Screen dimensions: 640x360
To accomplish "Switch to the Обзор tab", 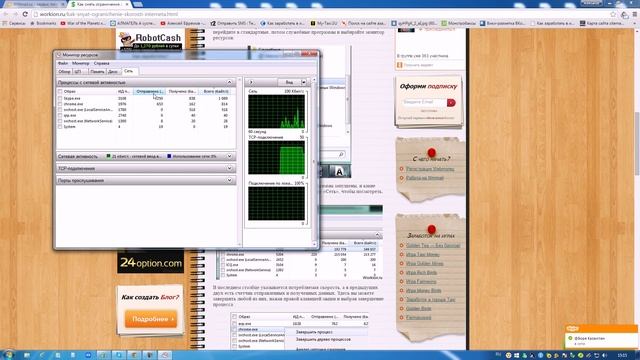I will [64, 71].
